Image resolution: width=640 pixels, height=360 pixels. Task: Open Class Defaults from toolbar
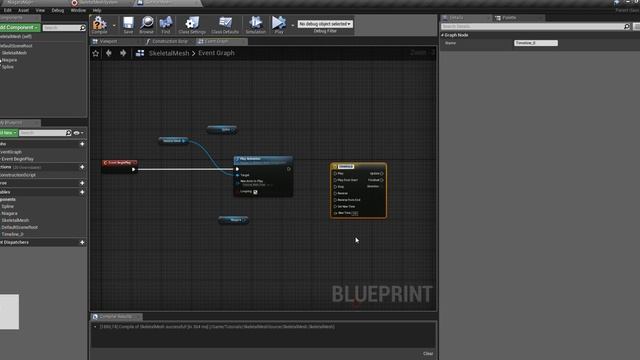point(225,24)
